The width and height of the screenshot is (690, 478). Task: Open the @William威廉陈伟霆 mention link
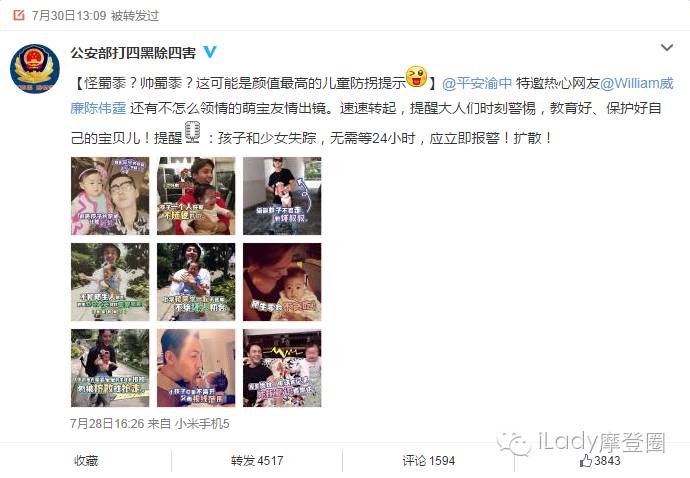[x=372, y=95]
